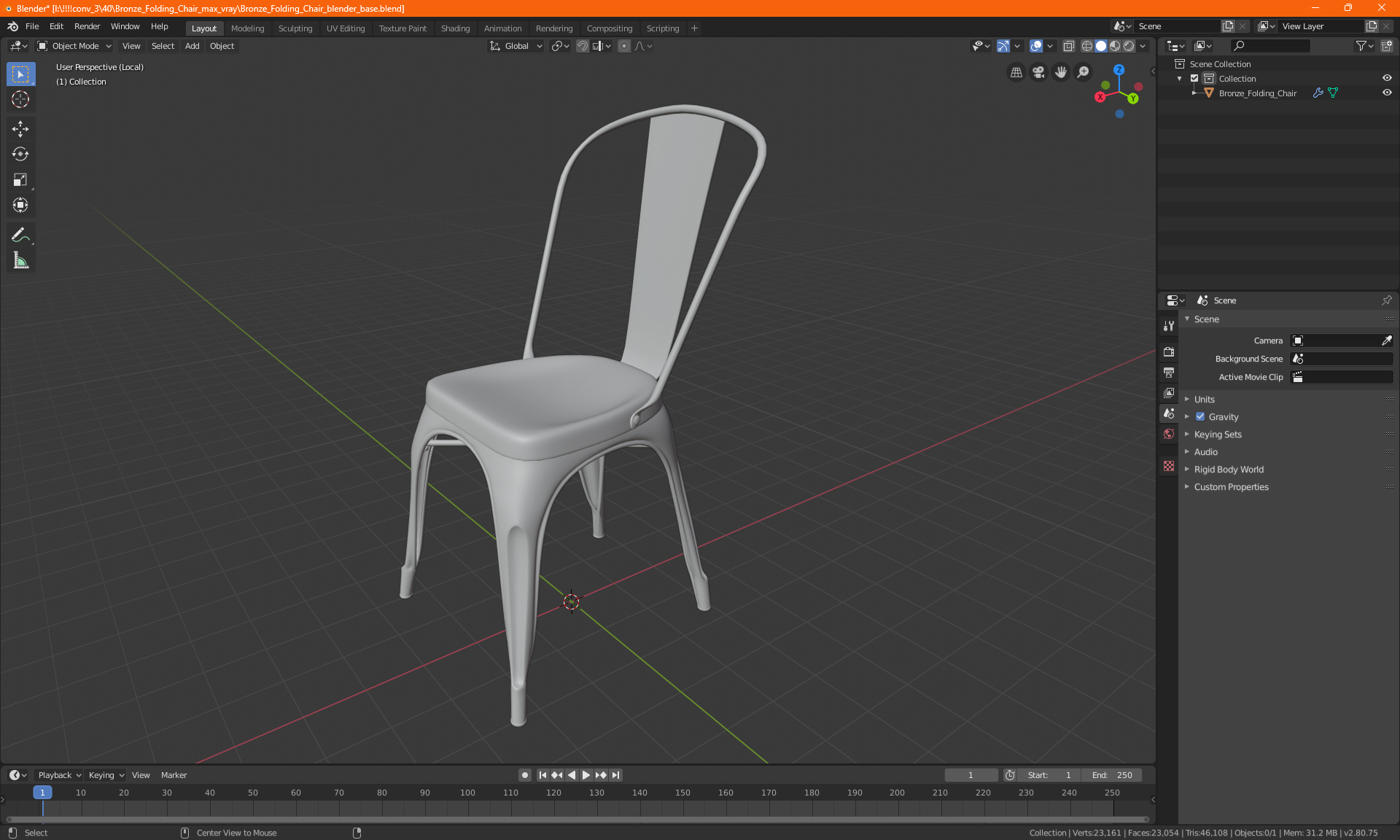Image resolution: width=1400 pixels, height=840 pixels.
Task: Click the zoom view magnifier icon
Action: click(1084, 72)
